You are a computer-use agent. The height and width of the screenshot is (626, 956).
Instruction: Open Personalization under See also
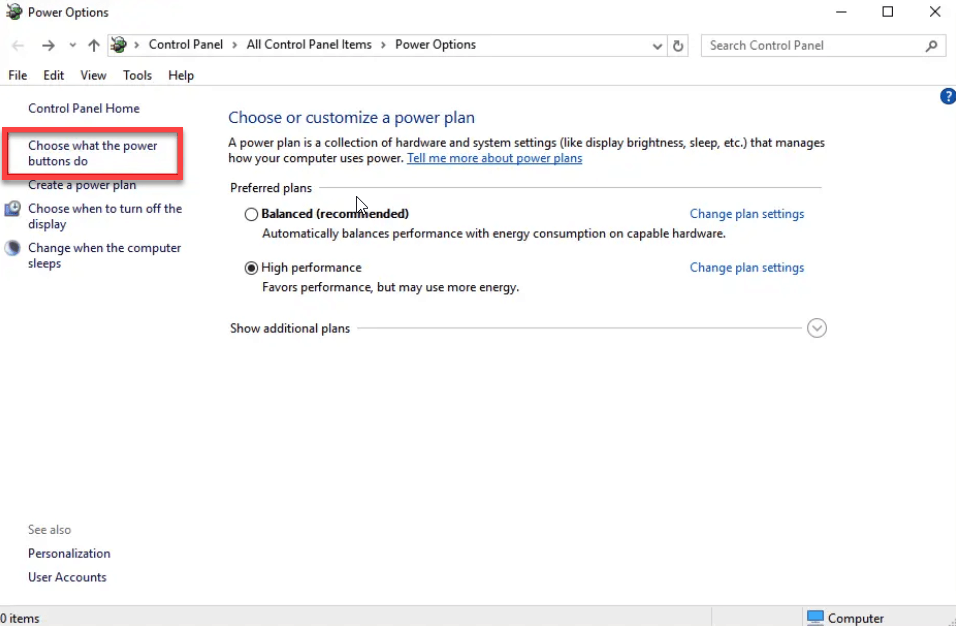tap(69, 553)
